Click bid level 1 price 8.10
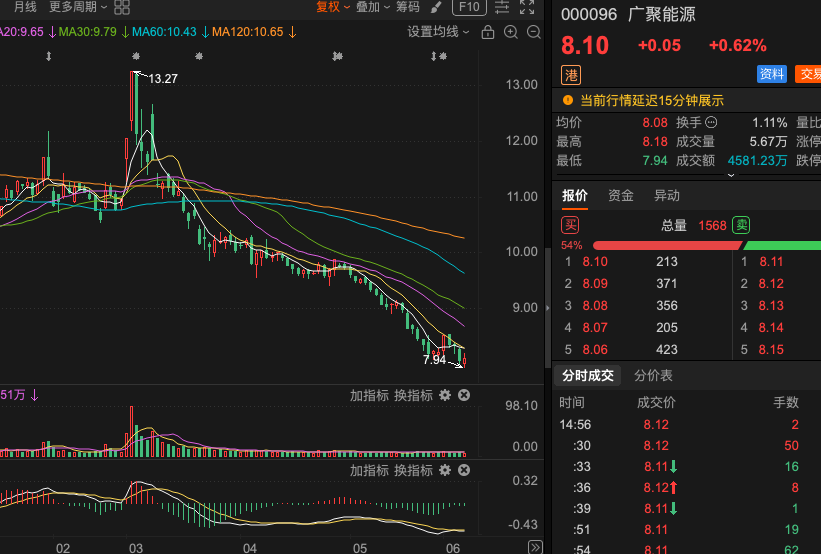Screen dimensions: 821x554 tap(595, 261)
